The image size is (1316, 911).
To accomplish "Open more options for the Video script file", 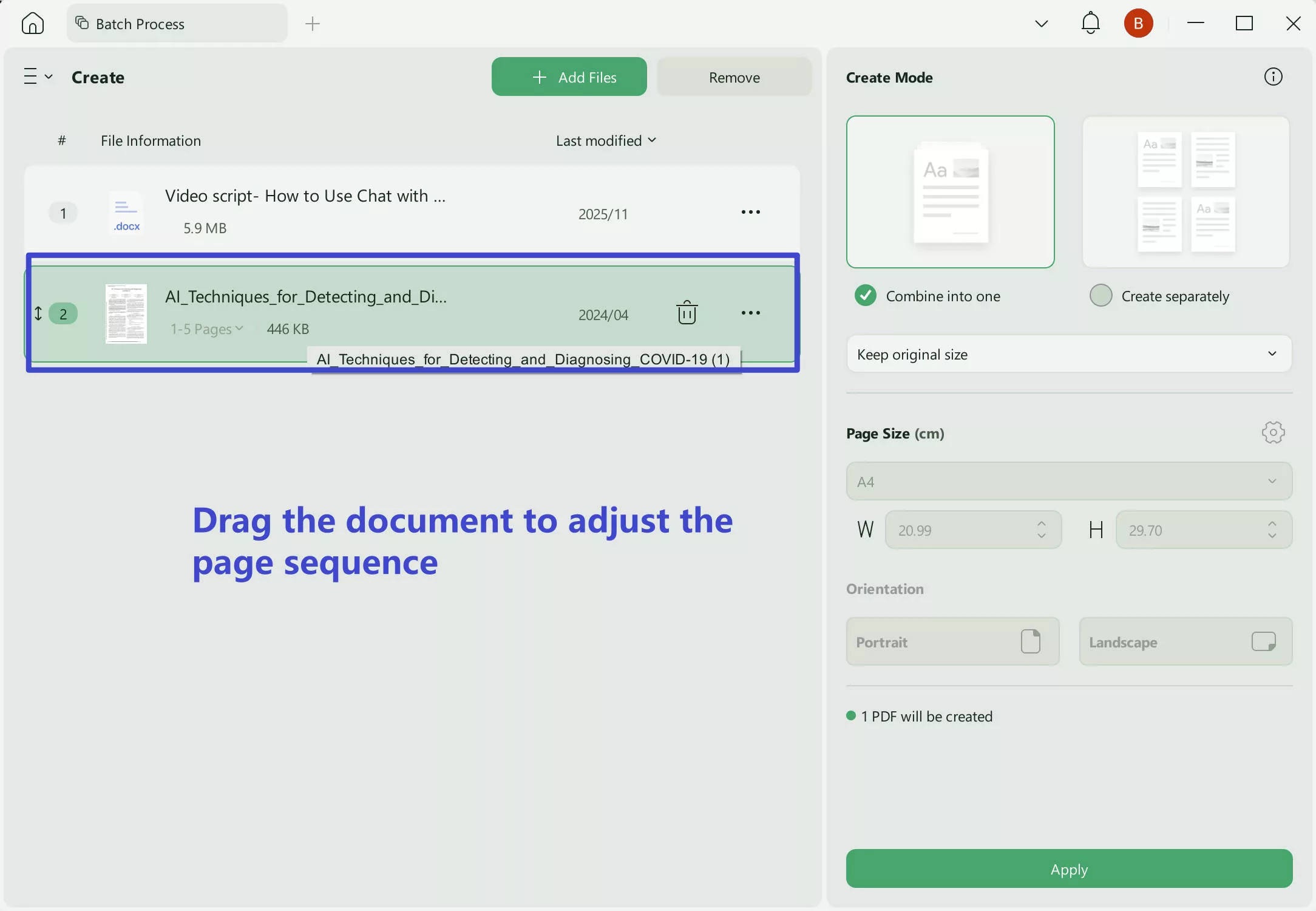I will tap(750, 212).
